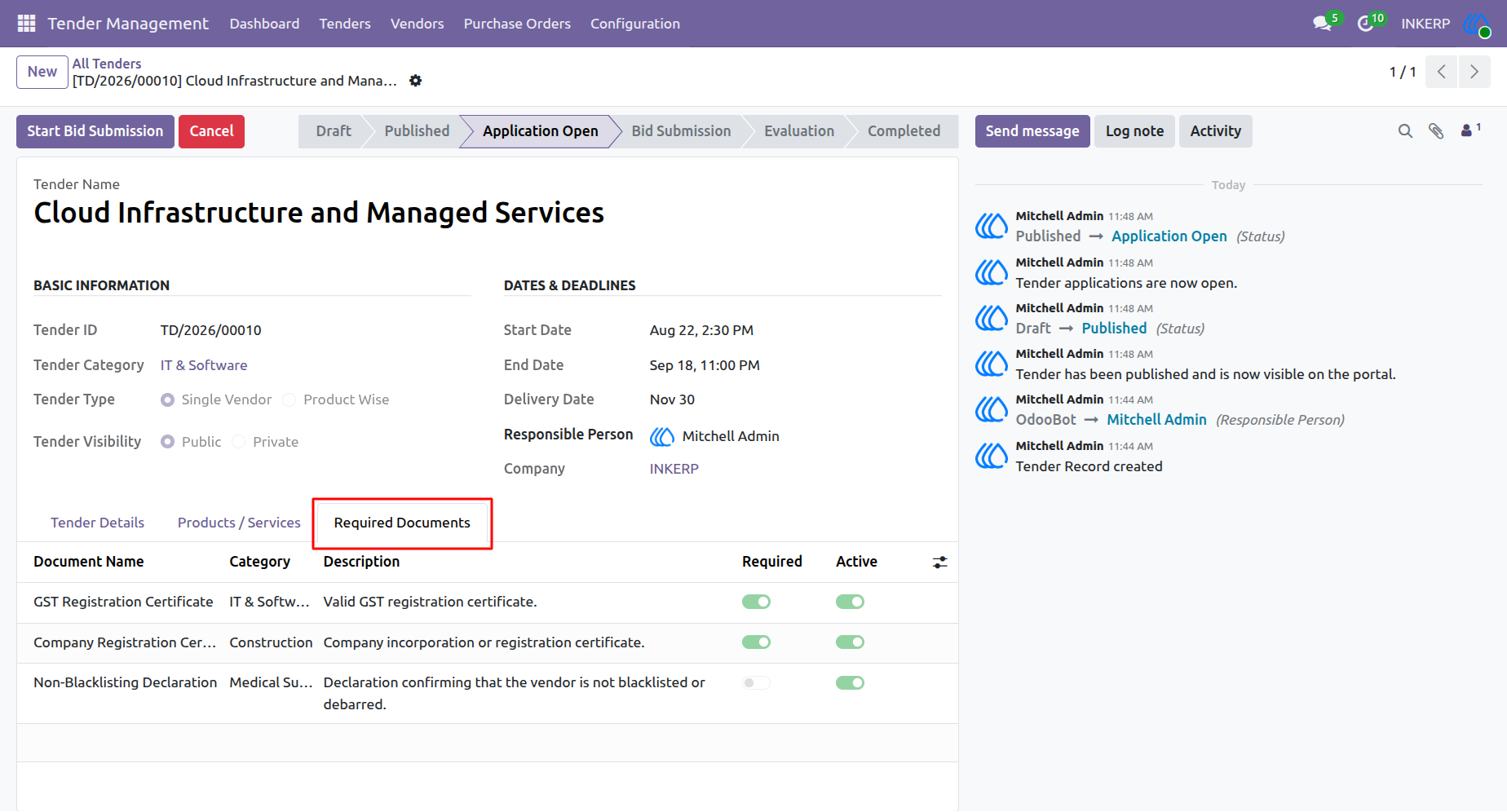Open the apps grid menu icon

[x=26, y=24]
